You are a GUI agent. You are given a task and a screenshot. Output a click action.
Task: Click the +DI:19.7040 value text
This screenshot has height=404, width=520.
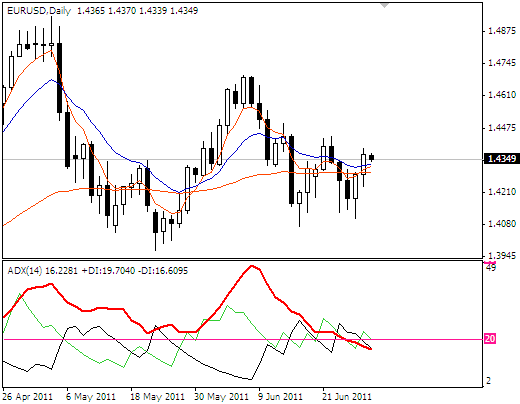[108, 270]
